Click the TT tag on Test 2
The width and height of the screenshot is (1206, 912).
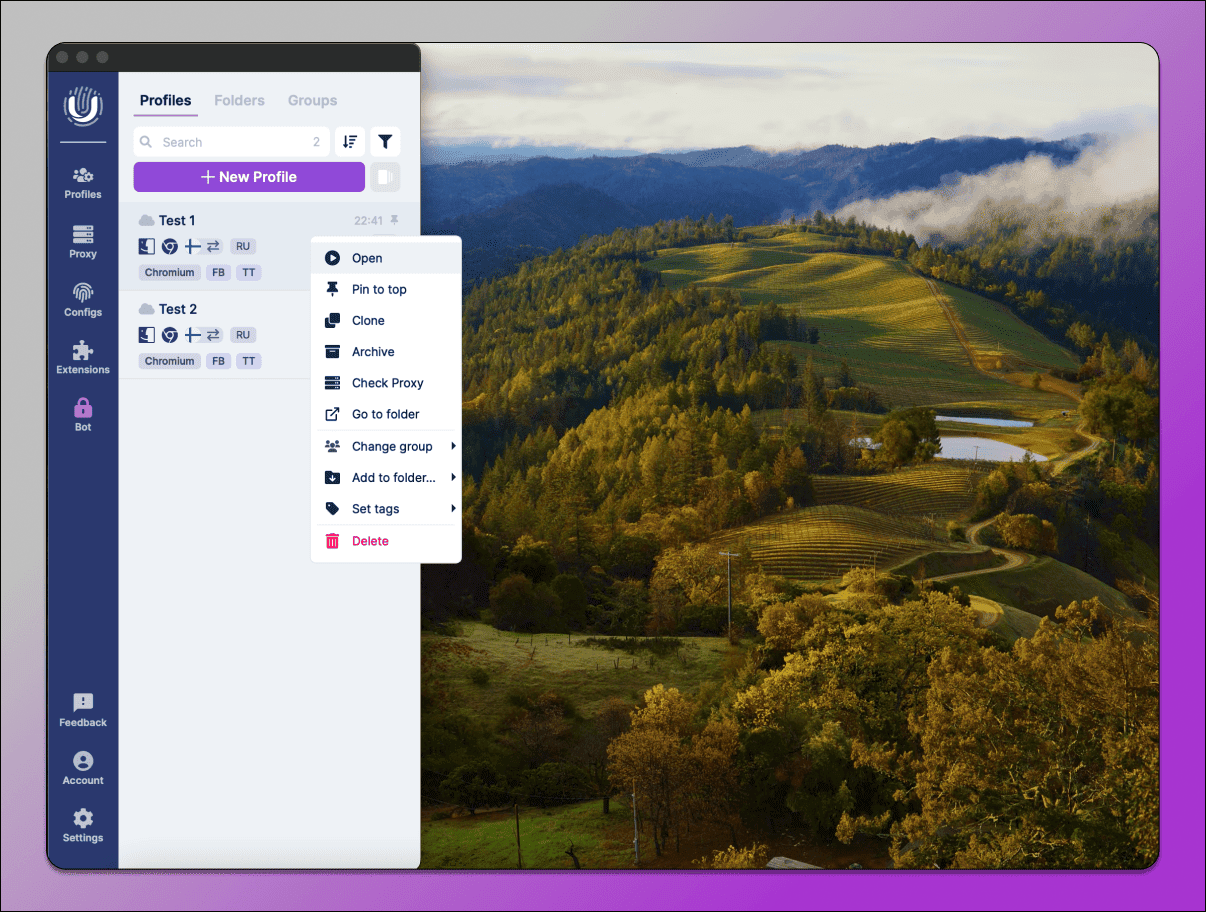pos(249,361)
